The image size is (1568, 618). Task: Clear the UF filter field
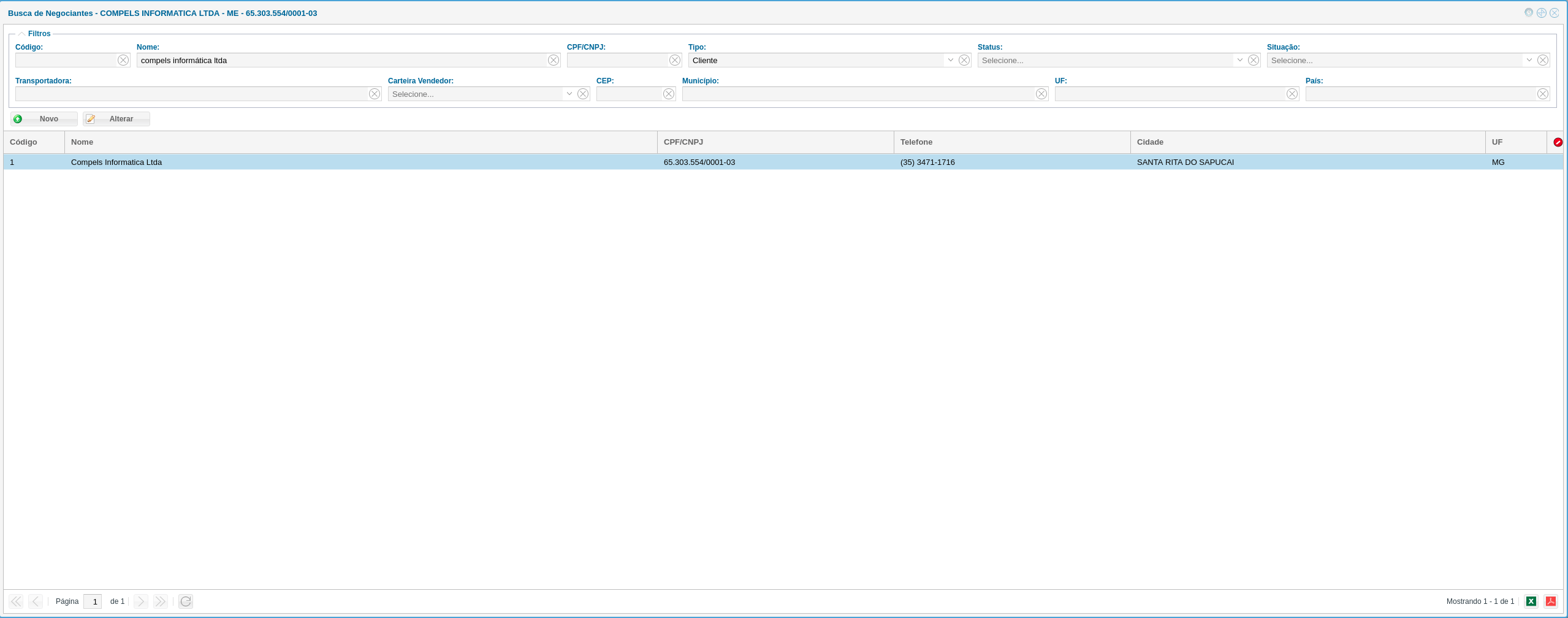coord(1292,94)
